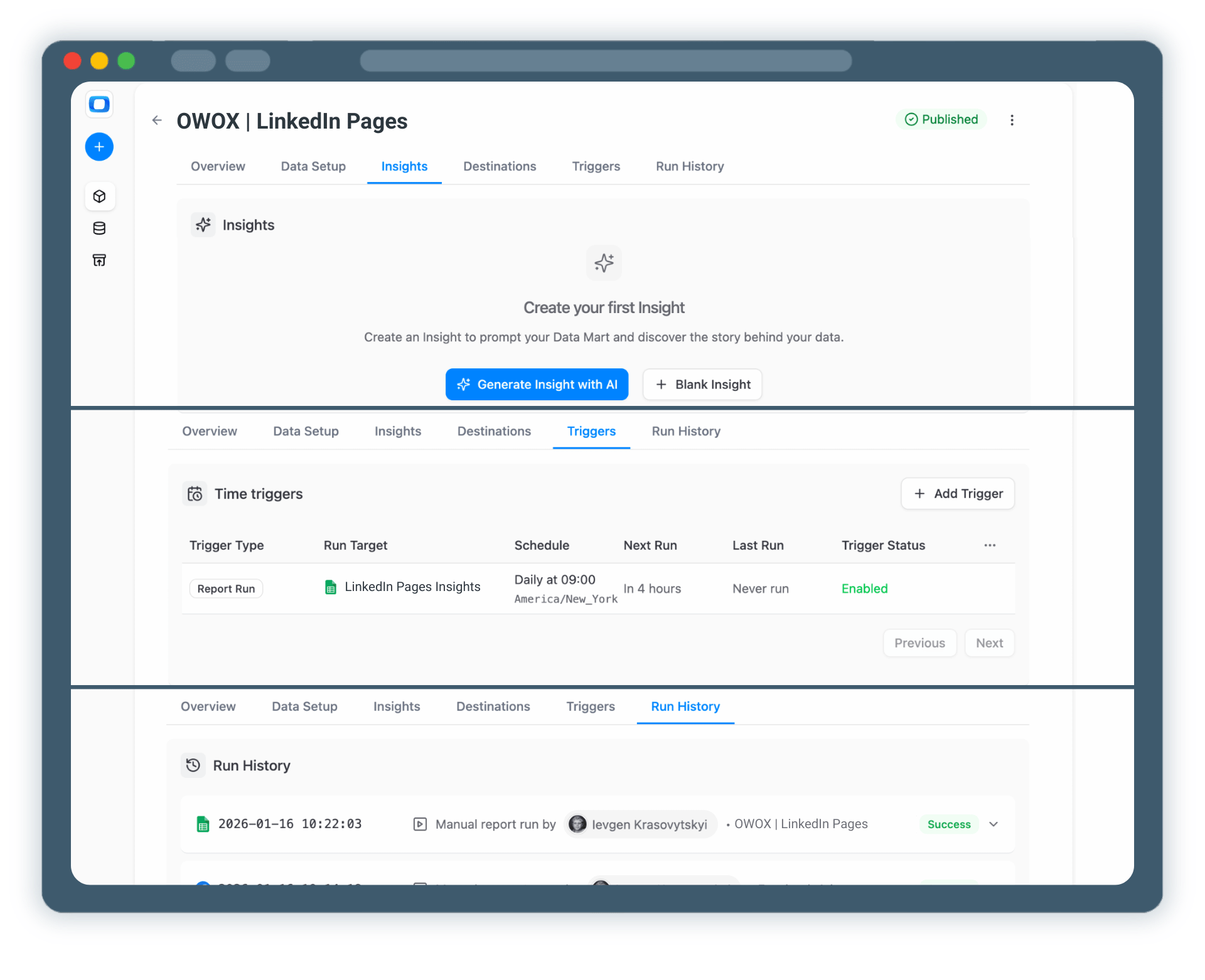Open the Run History tab
The height and width of the screenshot is (980, 1205).
[685, 706]
